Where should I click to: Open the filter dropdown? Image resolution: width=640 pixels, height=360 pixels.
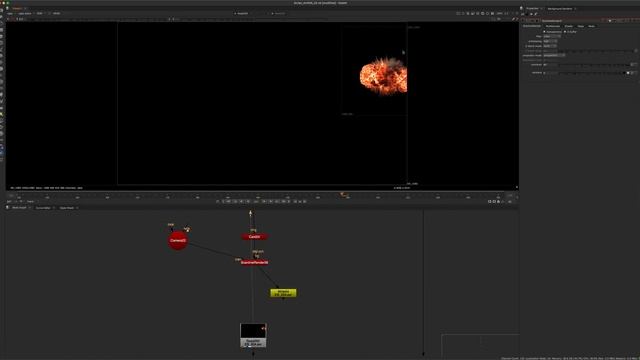click(x=552, y=36)
